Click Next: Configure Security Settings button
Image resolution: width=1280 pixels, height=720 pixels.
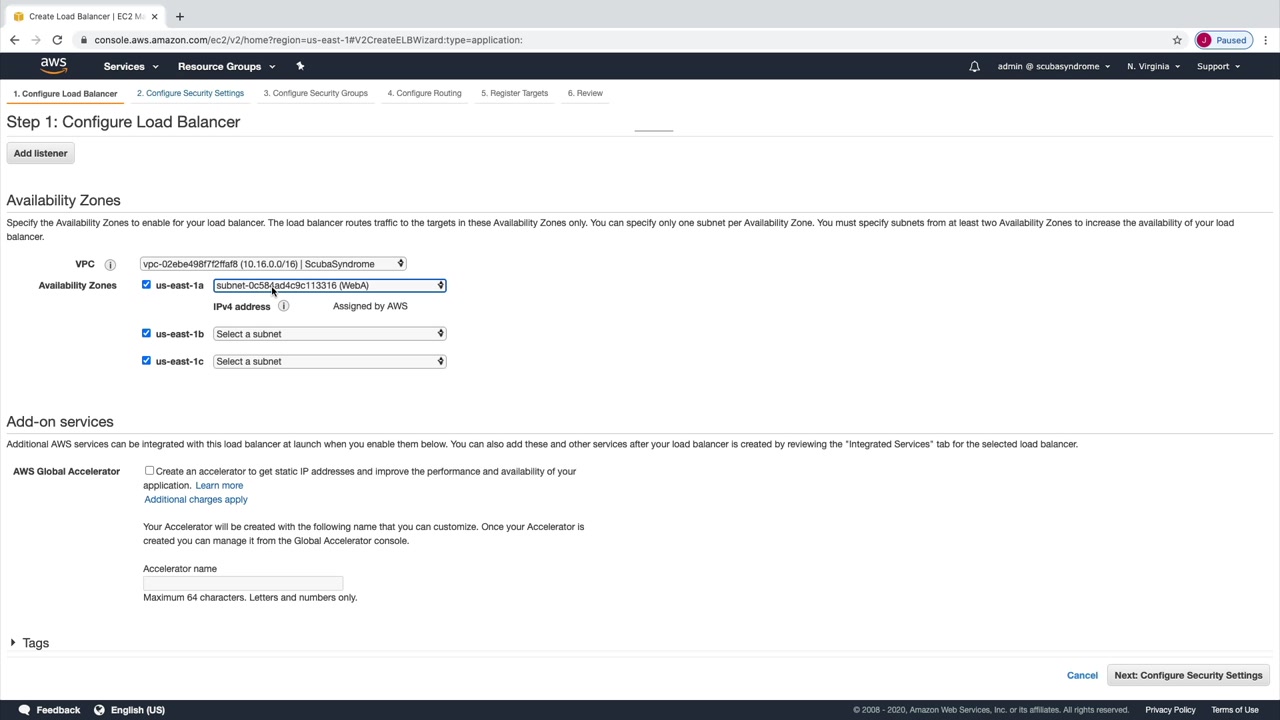point(1188,675)
